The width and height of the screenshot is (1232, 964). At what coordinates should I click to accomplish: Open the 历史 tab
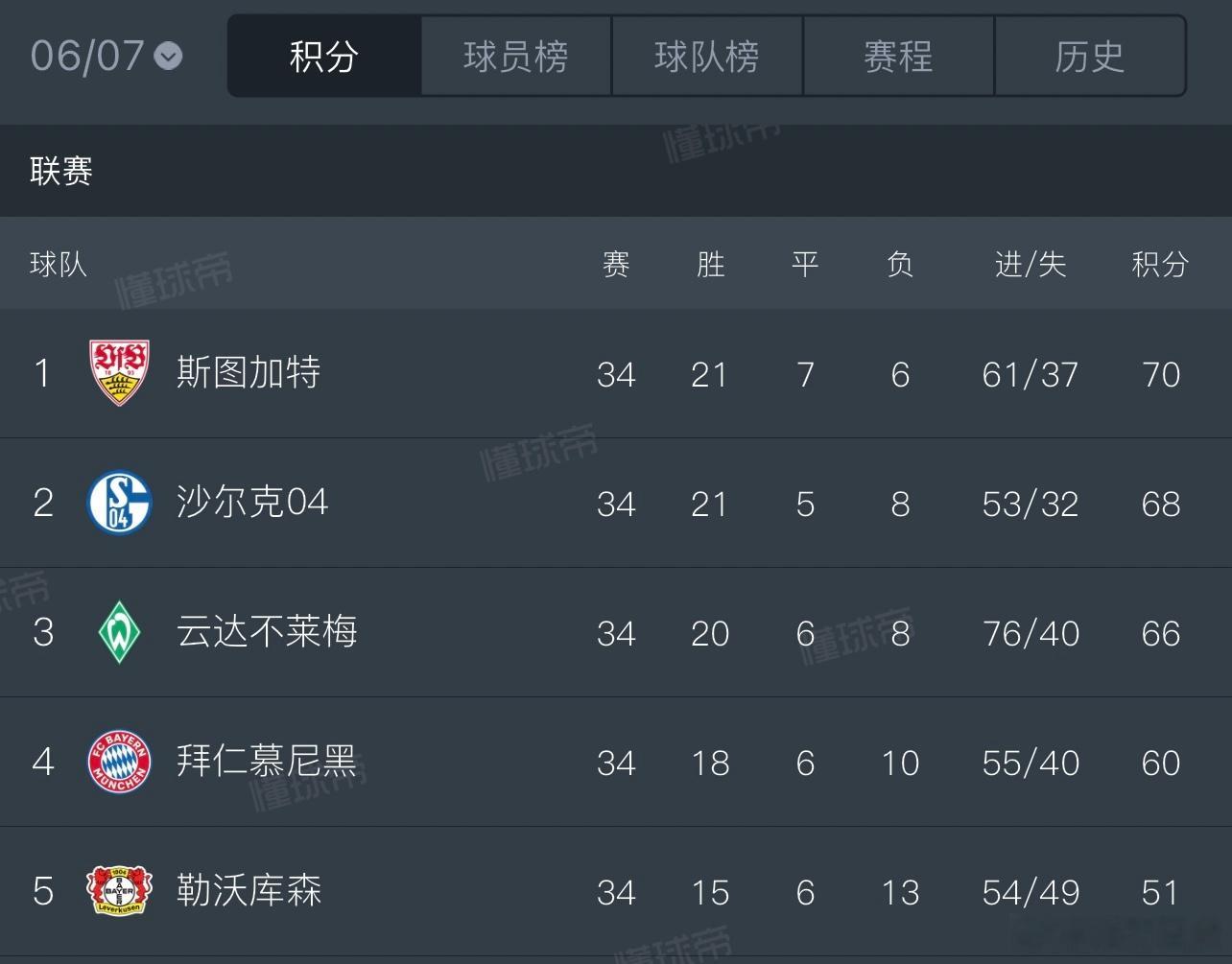(x=1089, y=56)
